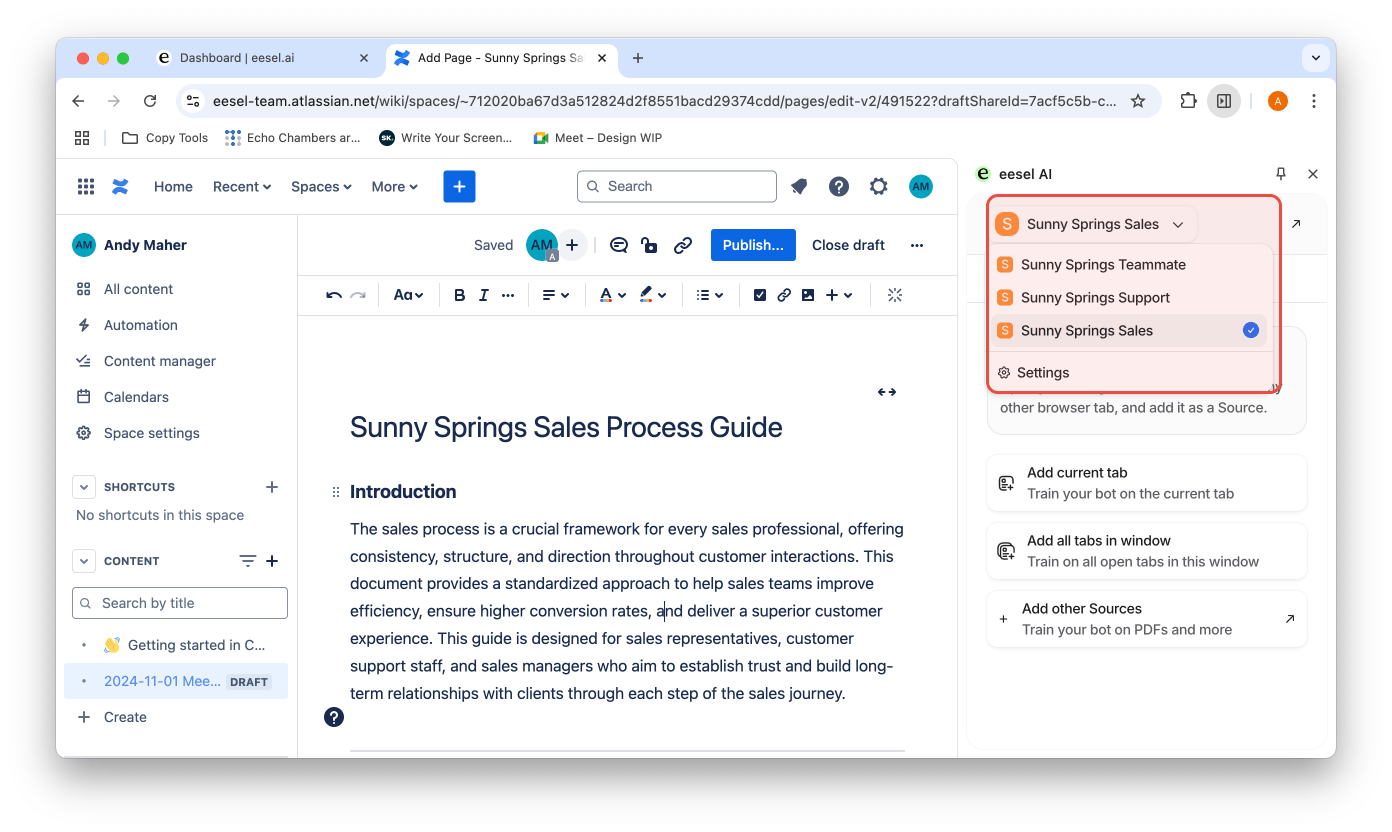Click Add current tab option
Image resolution: width=1392 pixels, height=832 pixels.
(x=1146, y=483)
